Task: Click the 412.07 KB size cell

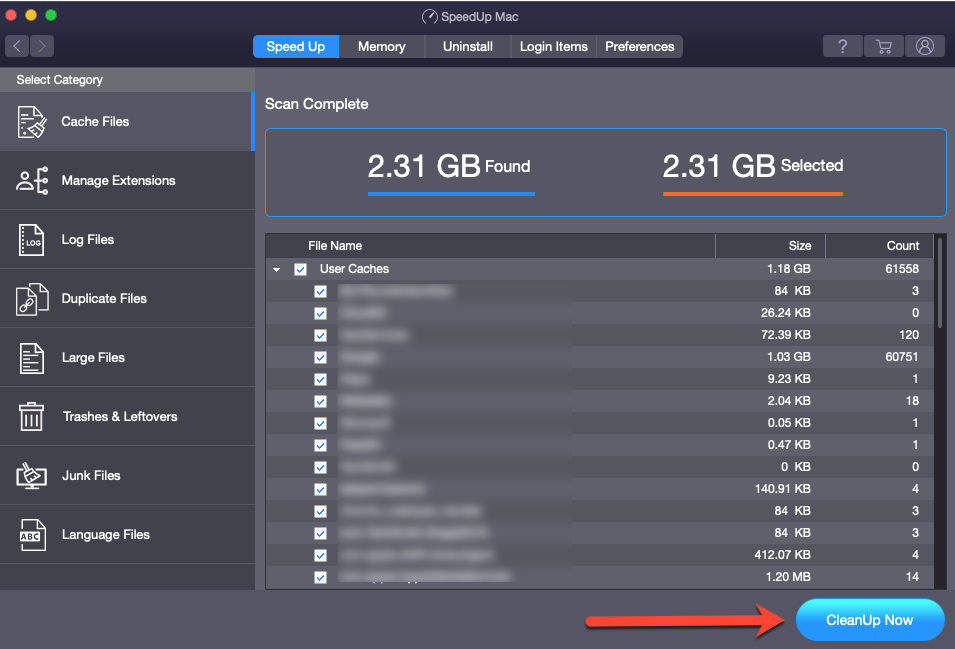Action: tap(783, 555)
